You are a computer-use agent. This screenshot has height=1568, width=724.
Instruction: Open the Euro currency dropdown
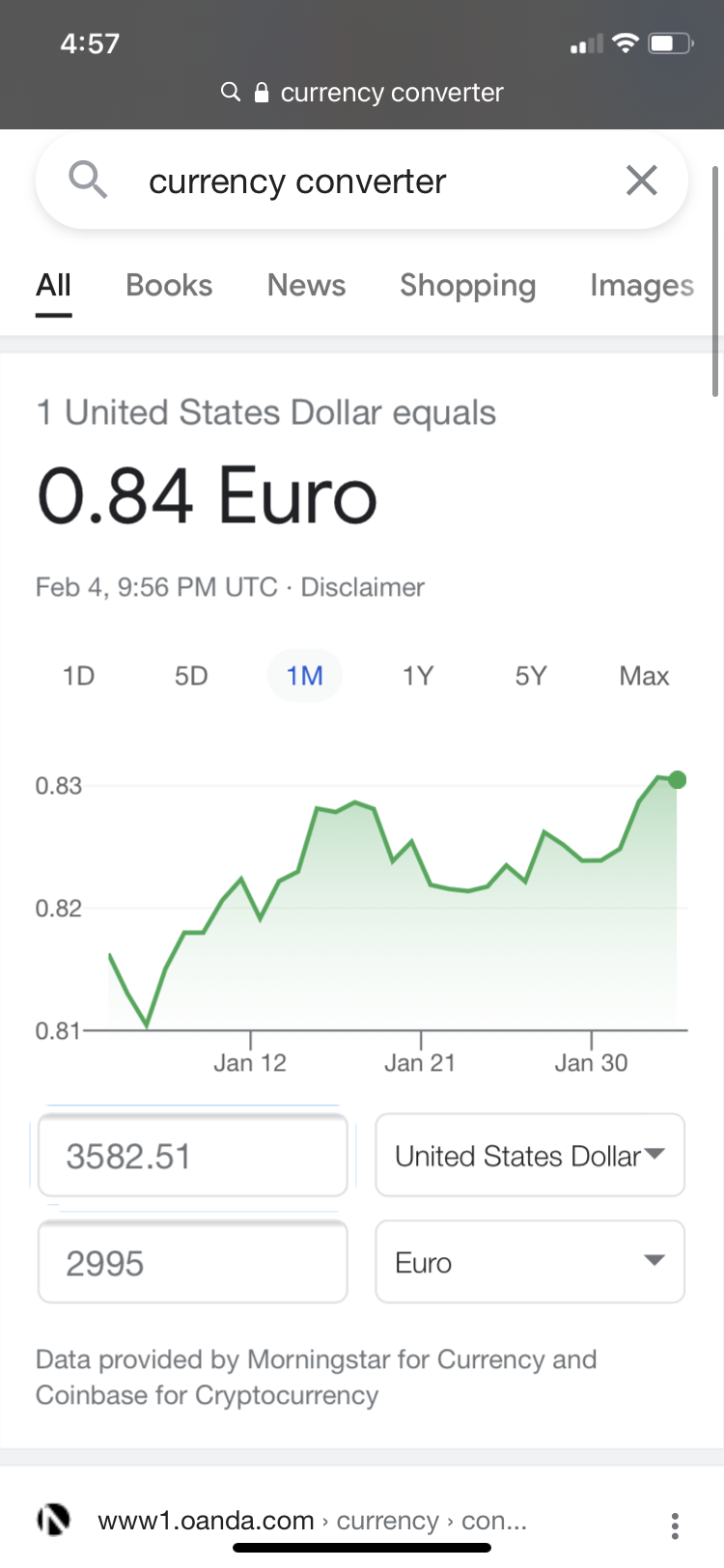(530, 1262)
